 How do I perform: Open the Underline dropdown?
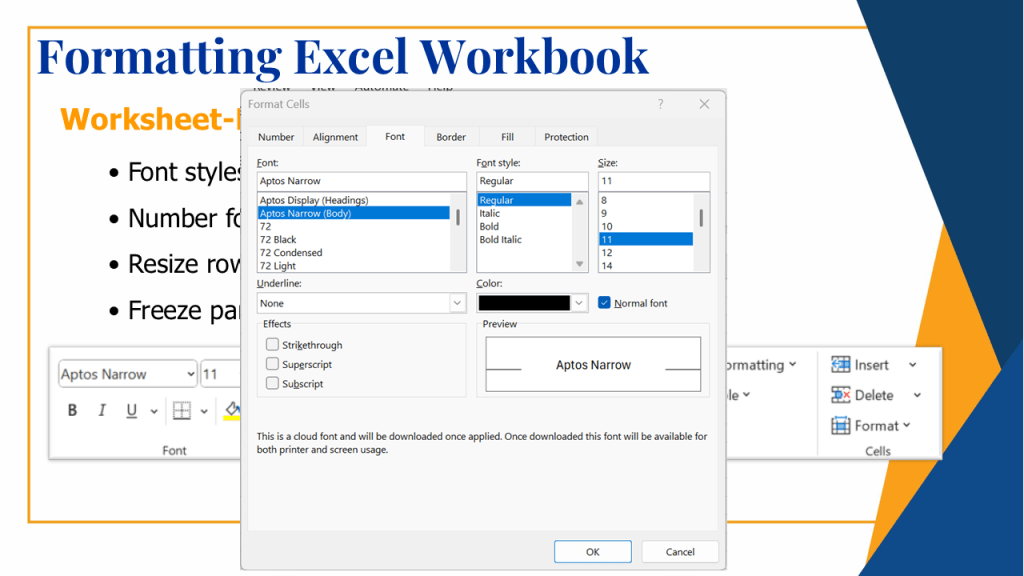(x=457, y=303)
